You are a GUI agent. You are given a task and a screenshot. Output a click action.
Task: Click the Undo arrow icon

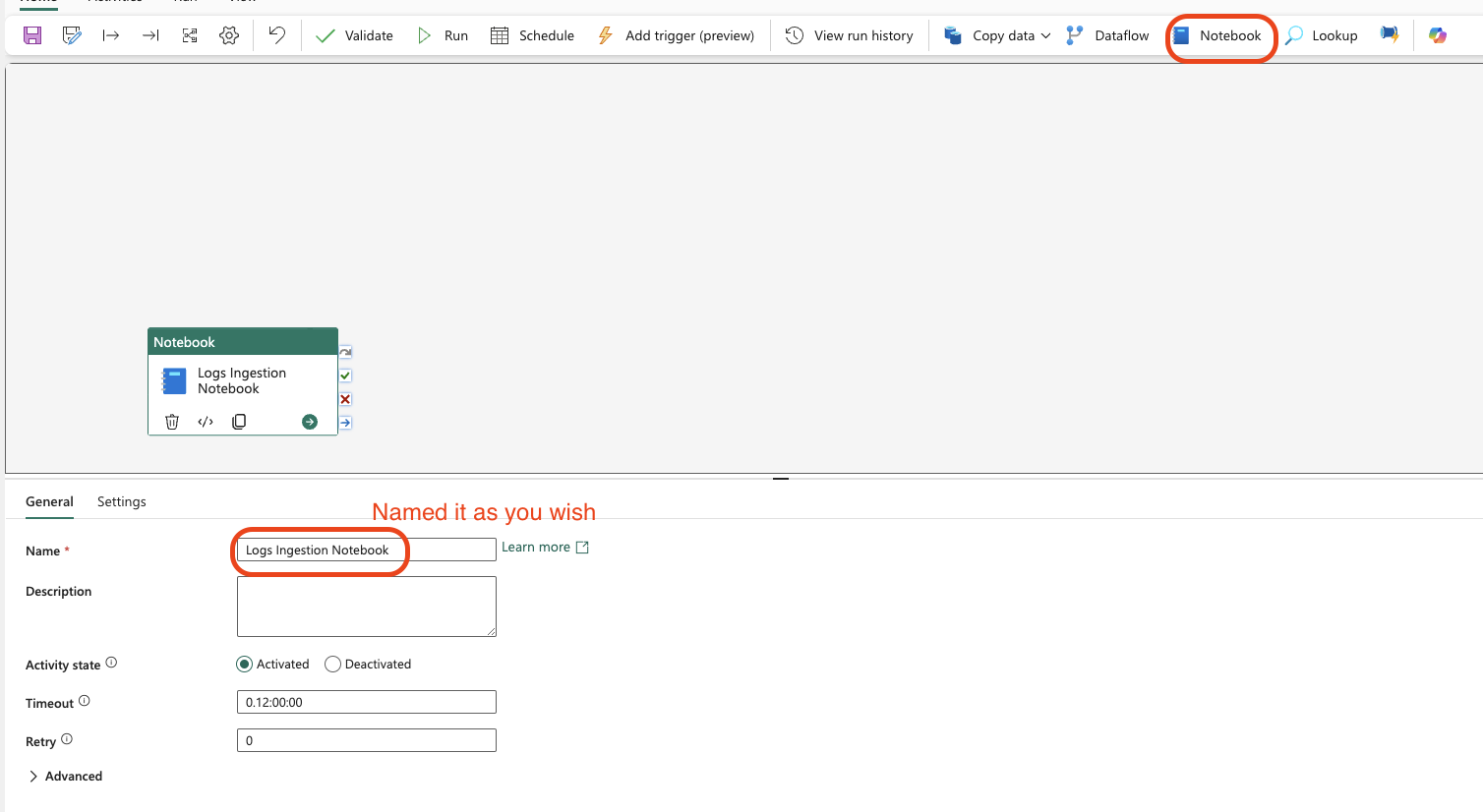(x=276, y=35)
